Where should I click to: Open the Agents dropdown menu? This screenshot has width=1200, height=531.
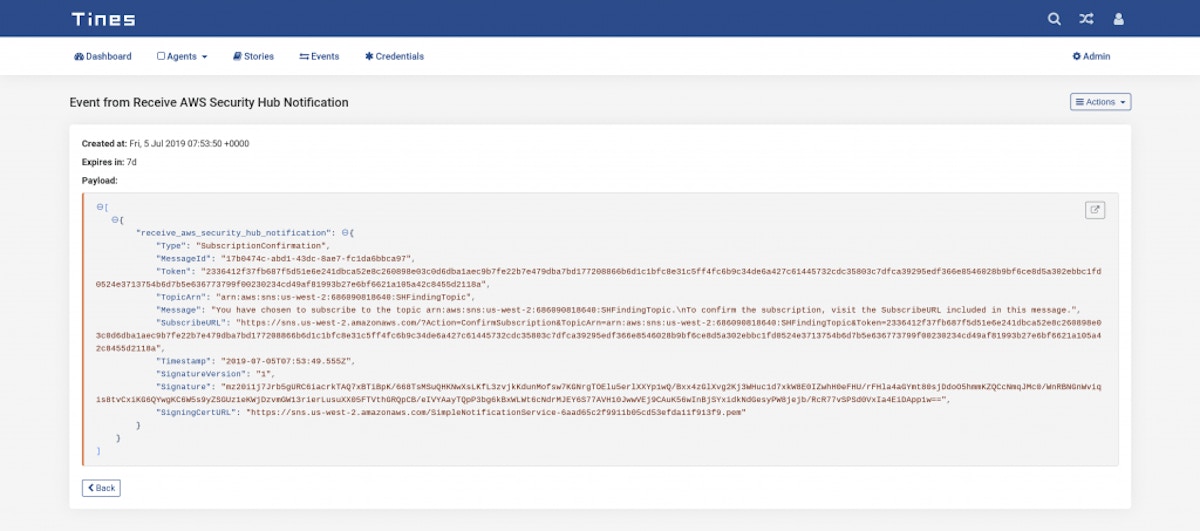(x=182, y=57)
